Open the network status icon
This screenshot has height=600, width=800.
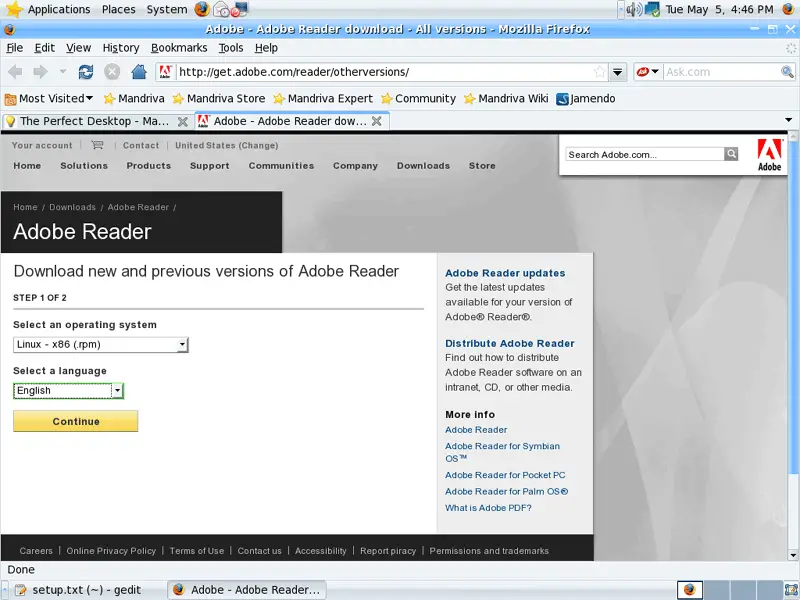(x=652, y=9)
